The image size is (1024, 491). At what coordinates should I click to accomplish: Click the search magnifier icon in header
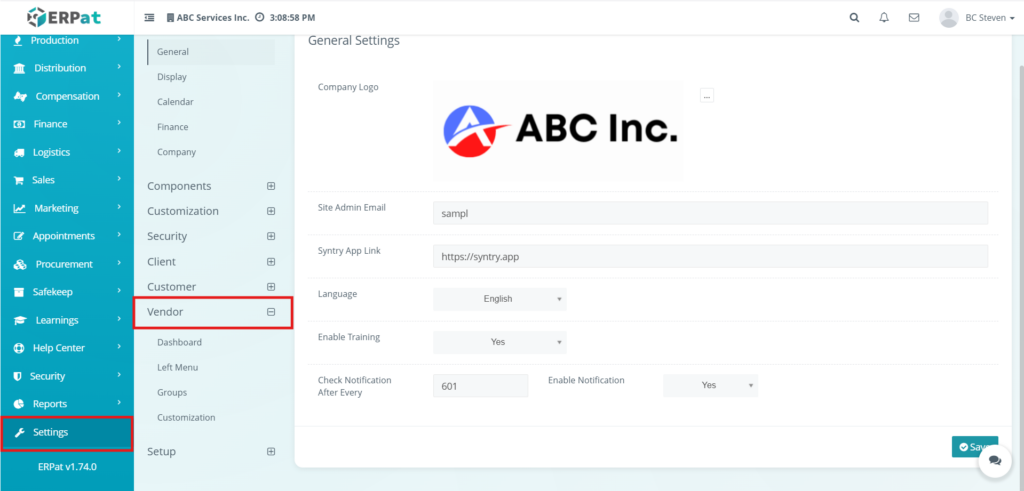point(853,17)
